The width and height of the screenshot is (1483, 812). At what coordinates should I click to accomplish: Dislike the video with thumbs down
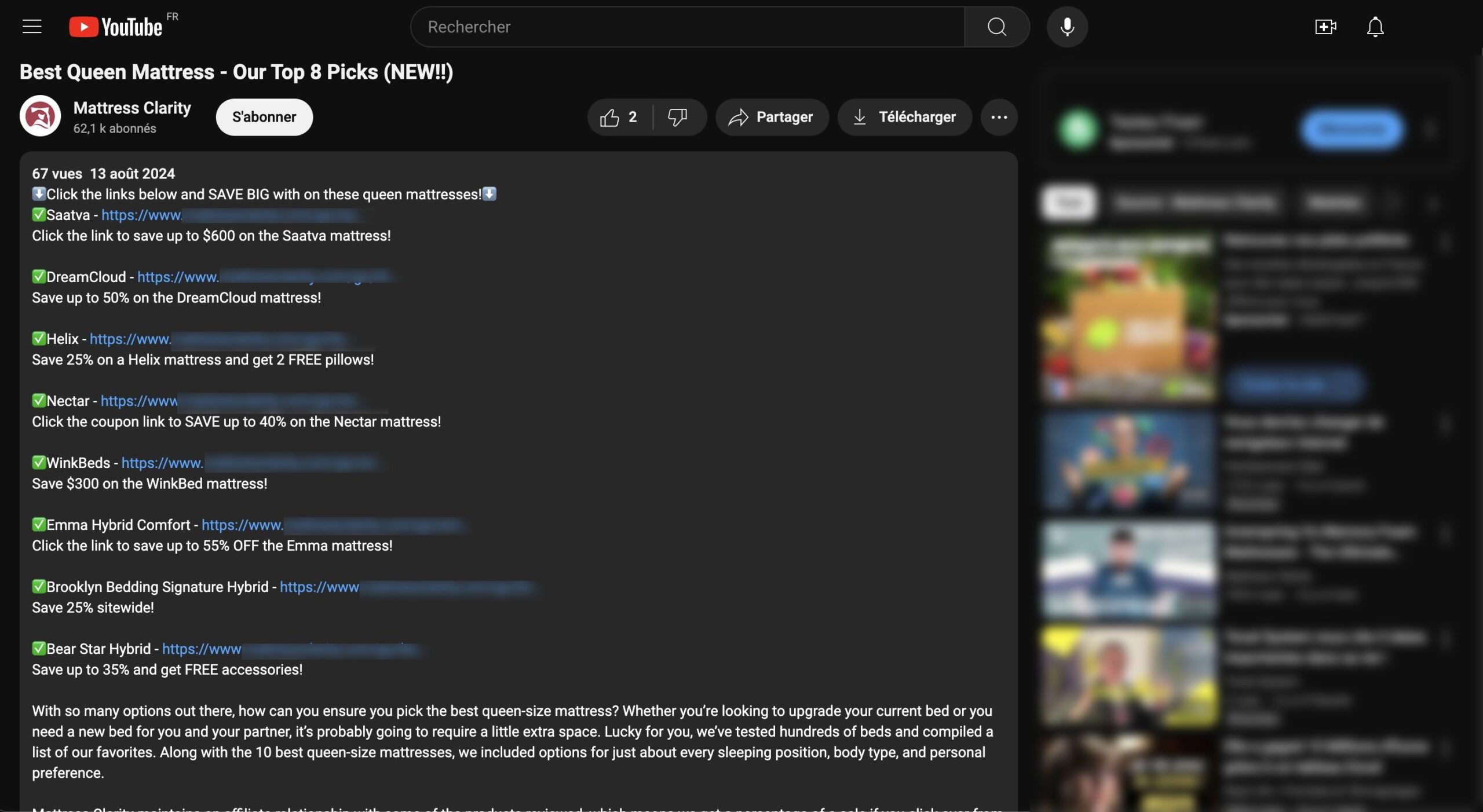coord(677,117)
